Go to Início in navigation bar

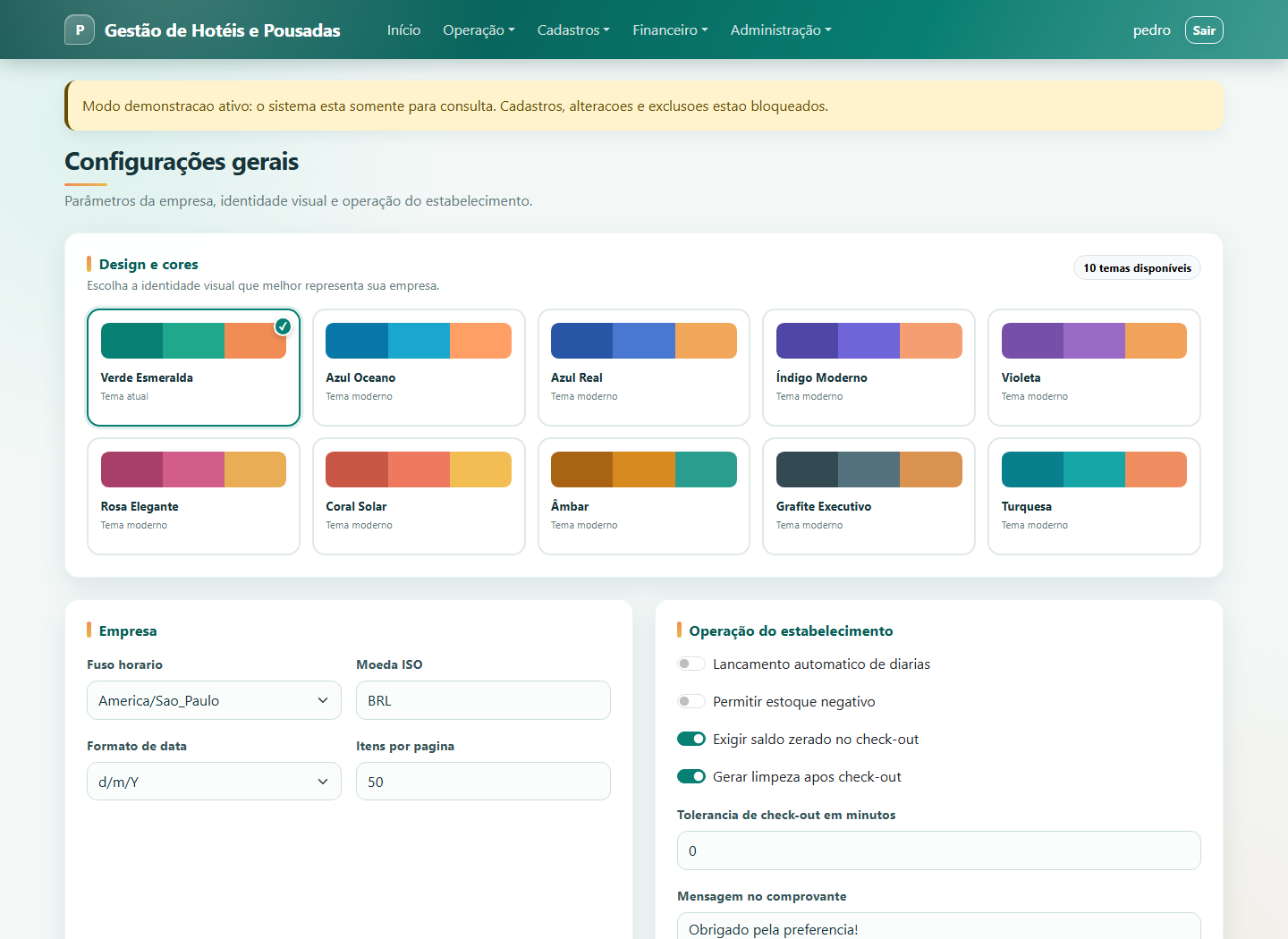[x=403, y=30]
